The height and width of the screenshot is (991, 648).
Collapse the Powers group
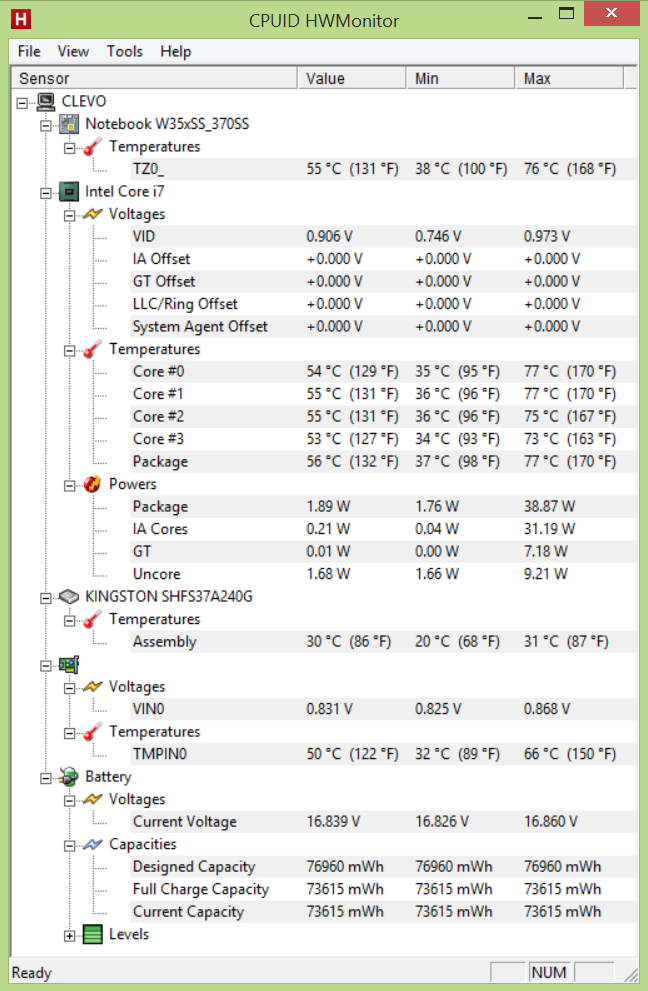coord(70,485)
